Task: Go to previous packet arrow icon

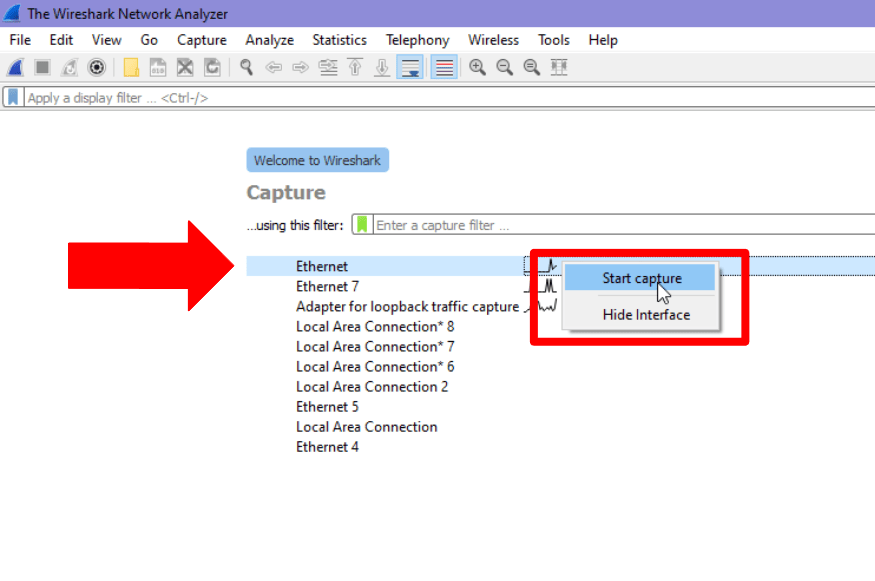Action: pyautogui.click(x=273, y=68)
